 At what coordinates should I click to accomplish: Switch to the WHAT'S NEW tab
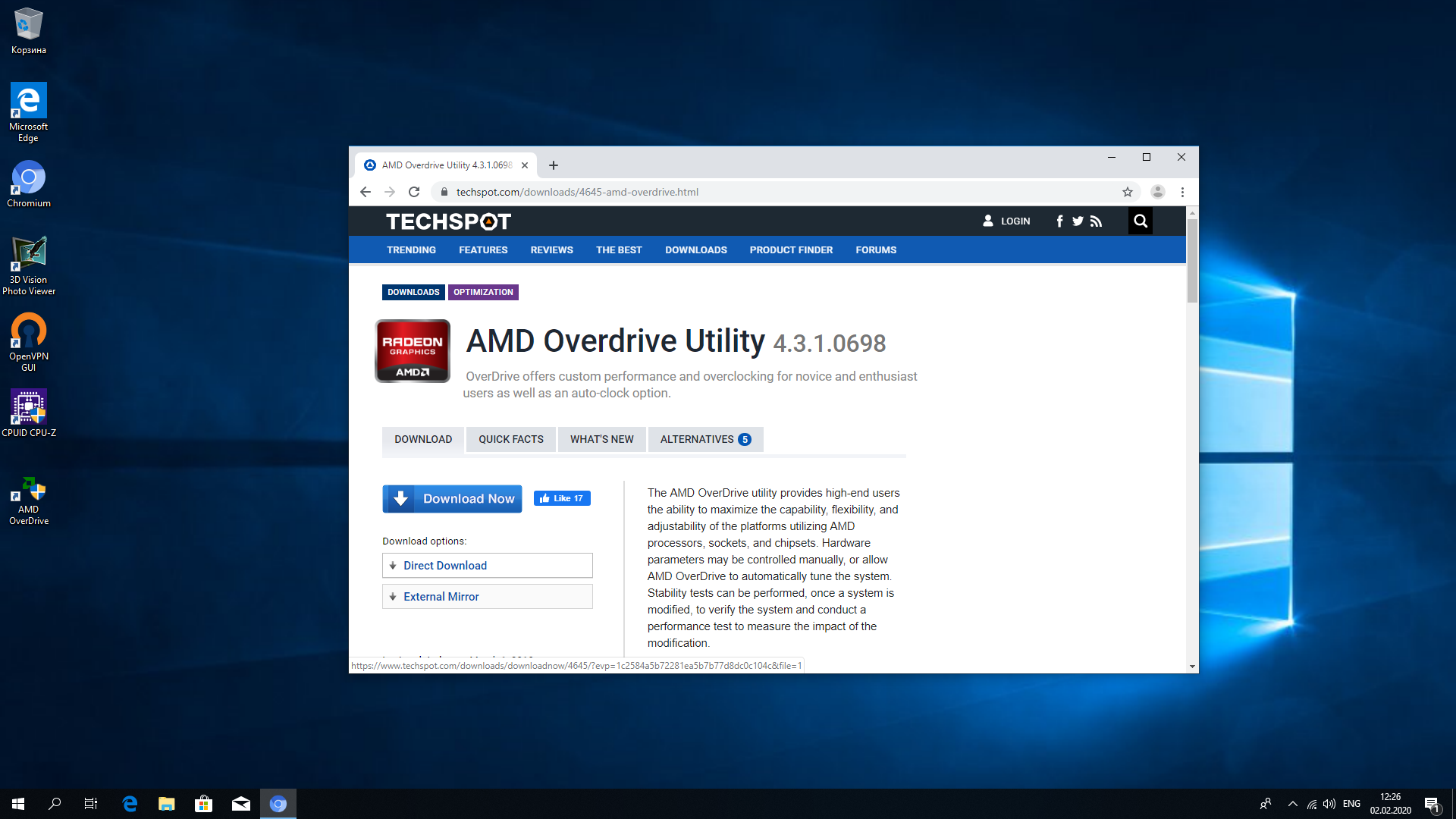click(602, 439)
